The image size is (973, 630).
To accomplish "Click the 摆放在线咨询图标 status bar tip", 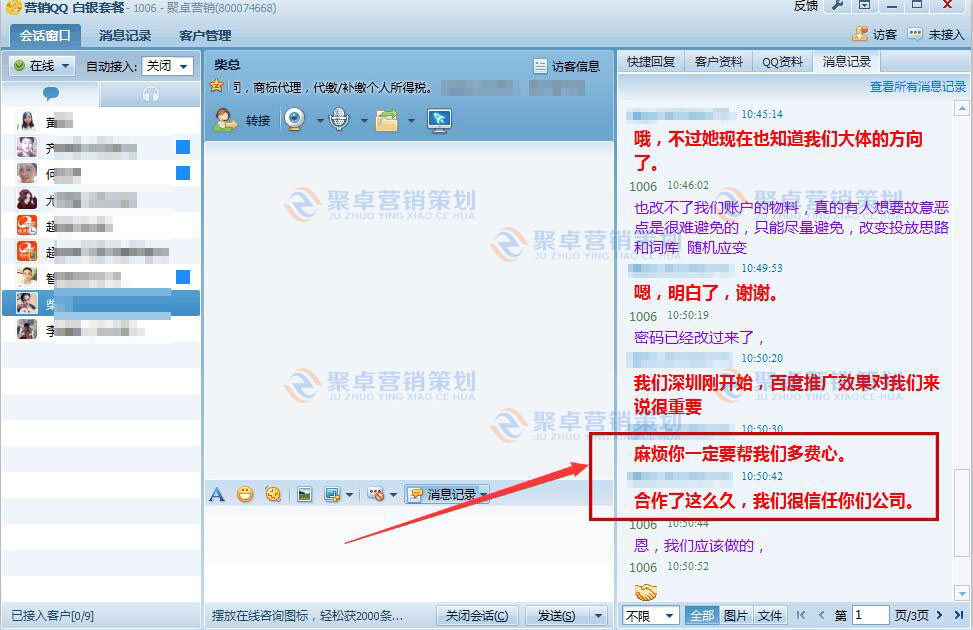I will click(307, 616).
